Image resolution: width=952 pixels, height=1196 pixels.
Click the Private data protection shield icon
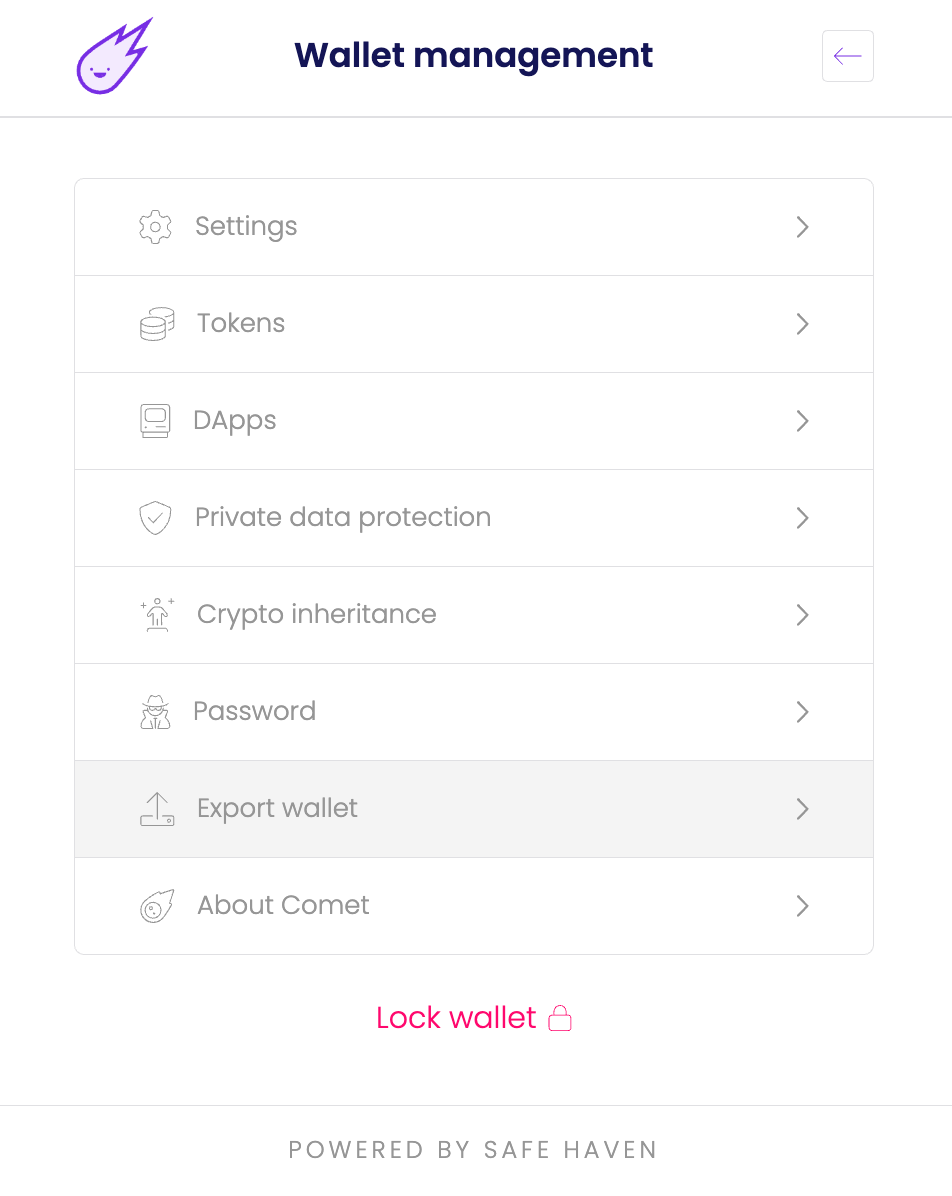[155, 518]
